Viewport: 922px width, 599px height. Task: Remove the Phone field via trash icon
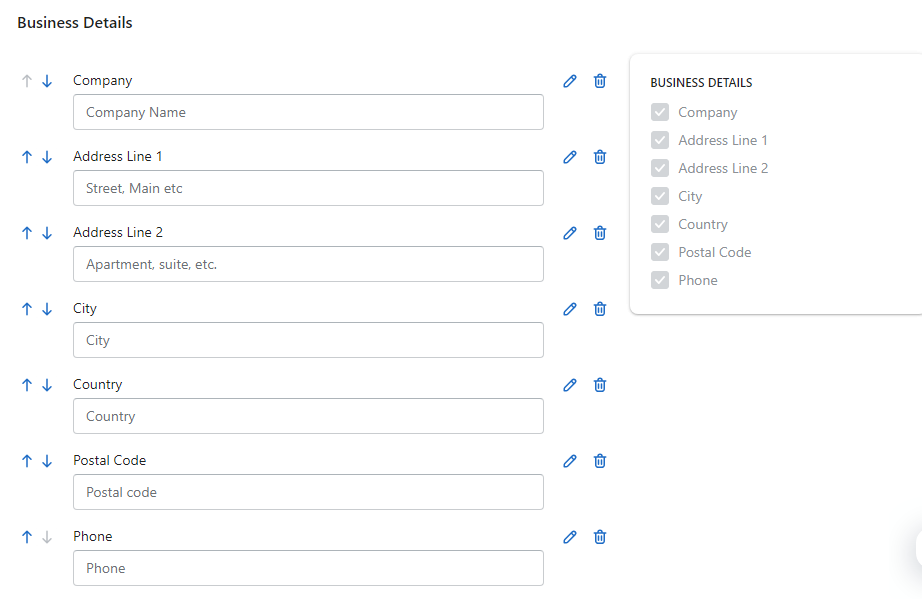pyautogui.click(x=600, y=537)
